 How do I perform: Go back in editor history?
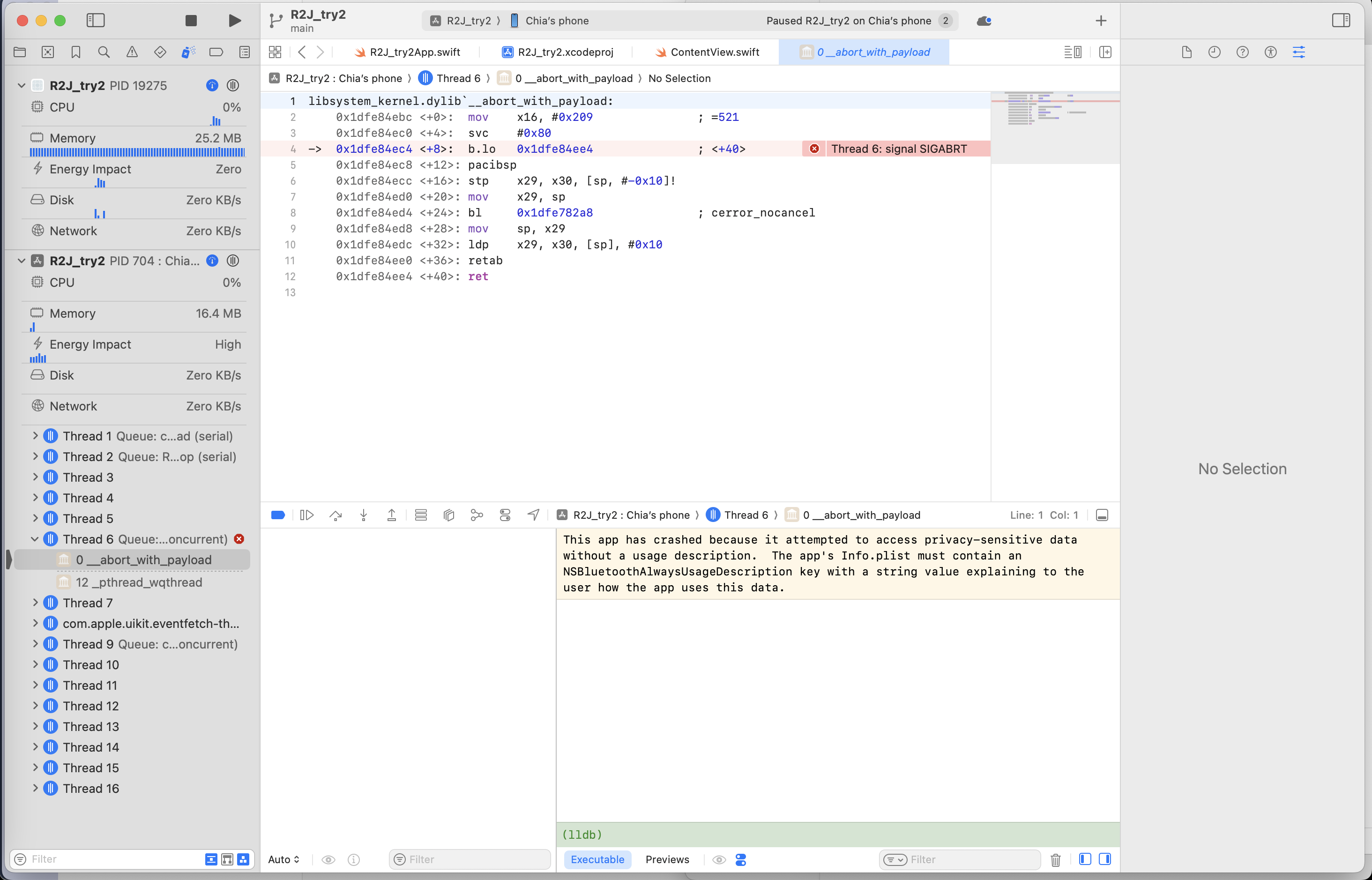(x=302, y=52)
